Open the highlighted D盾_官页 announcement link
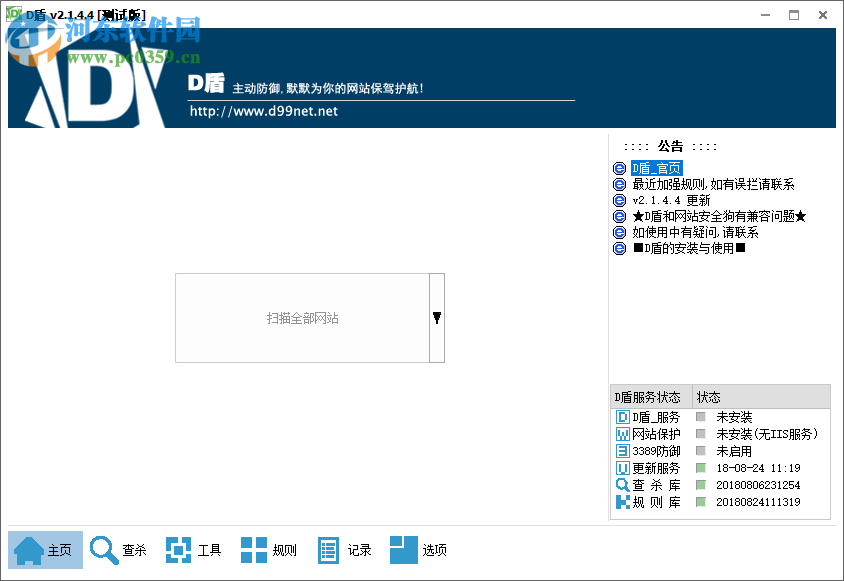Viewport: 844px width, 581px height. pos(656,168)
